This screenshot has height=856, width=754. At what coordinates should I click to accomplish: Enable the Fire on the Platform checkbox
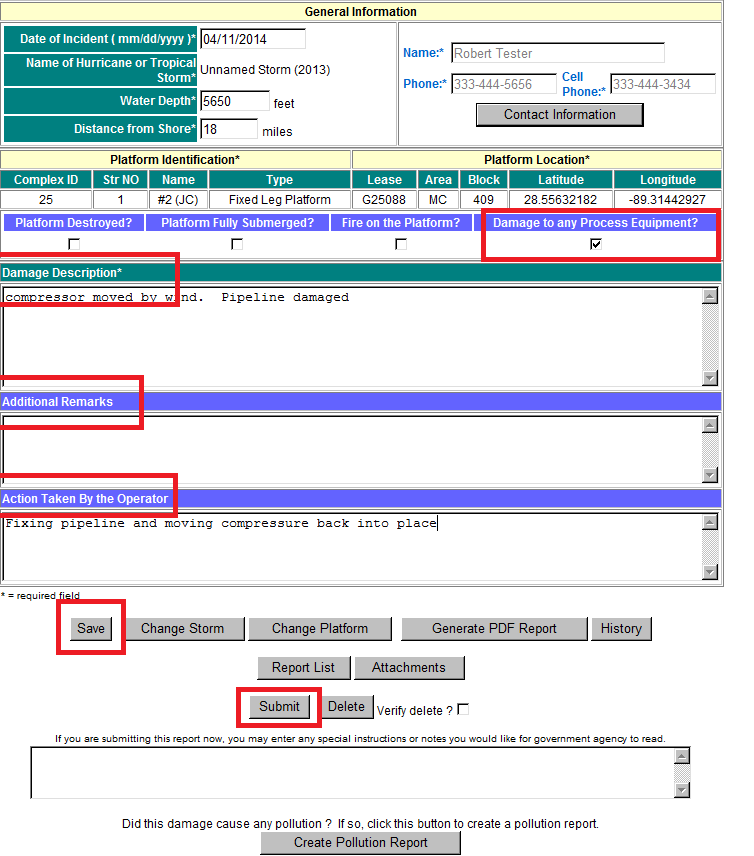[401, 244]
